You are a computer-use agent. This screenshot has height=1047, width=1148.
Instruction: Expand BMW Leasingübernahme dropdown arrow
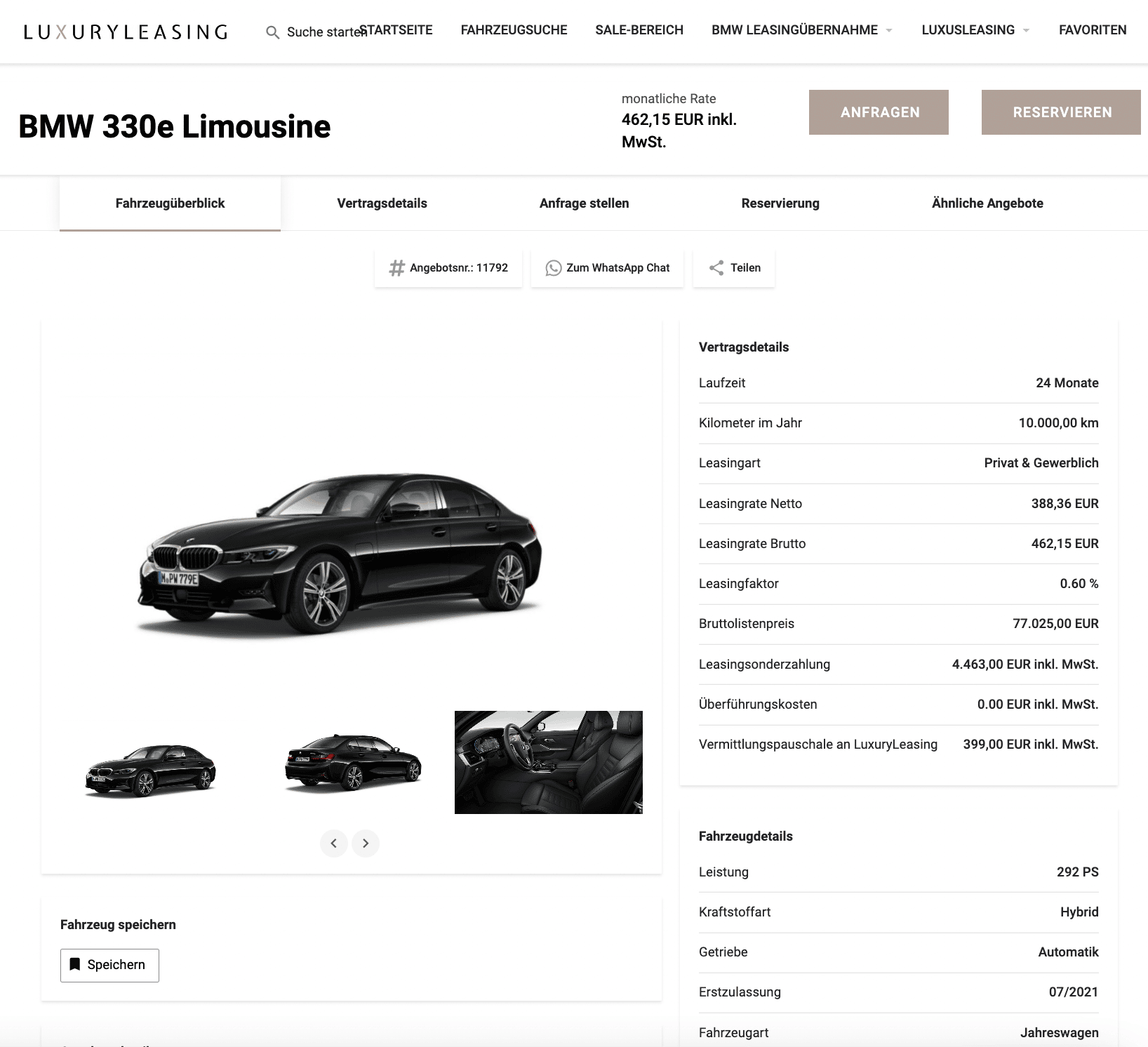coord(889,31)
